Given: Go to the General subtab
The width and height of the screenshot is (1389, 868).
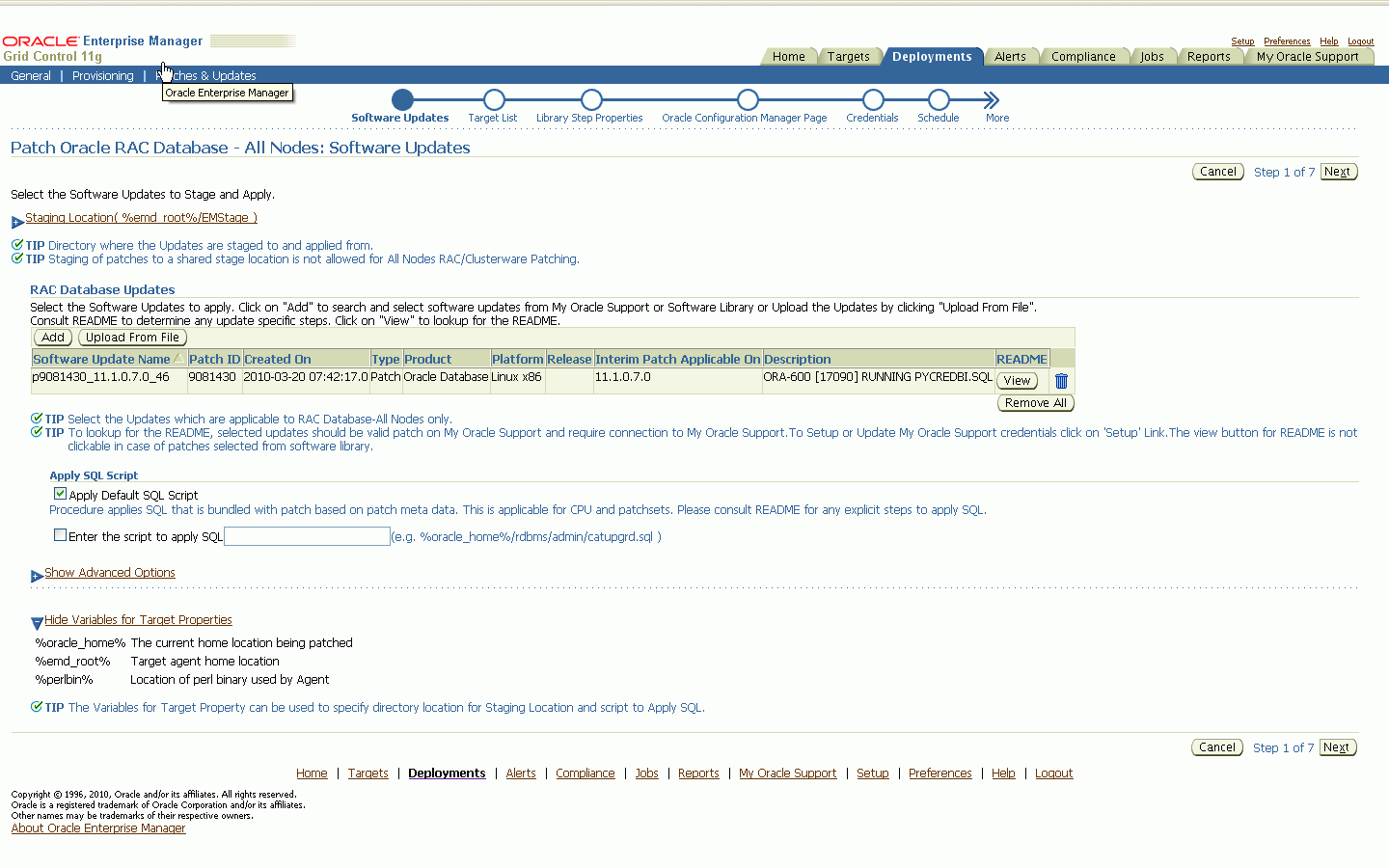Looking at the screenshot, I should point(31,75).
